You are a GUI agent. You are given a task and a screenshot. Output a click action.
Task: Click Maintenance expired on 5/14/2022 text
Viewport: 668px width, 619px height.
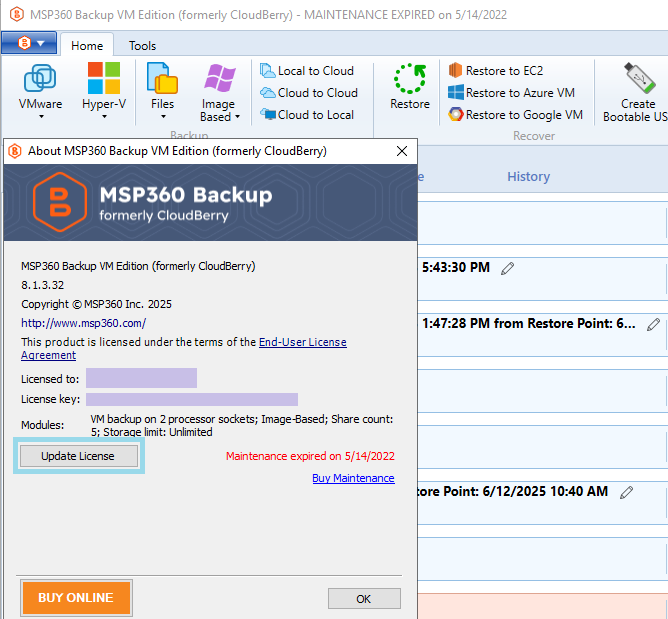coord(310,456)
